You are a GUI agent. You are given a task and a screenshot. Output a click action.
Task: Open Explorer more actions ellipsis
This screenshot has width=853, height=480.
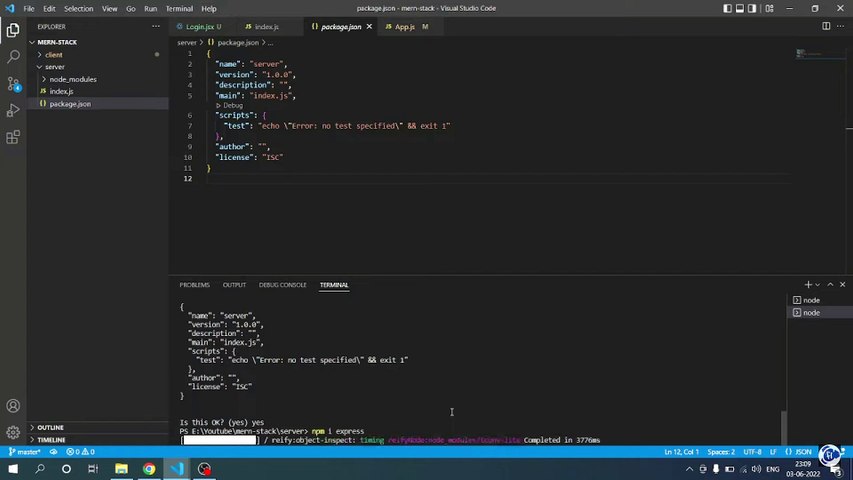[x=156, y=26]
